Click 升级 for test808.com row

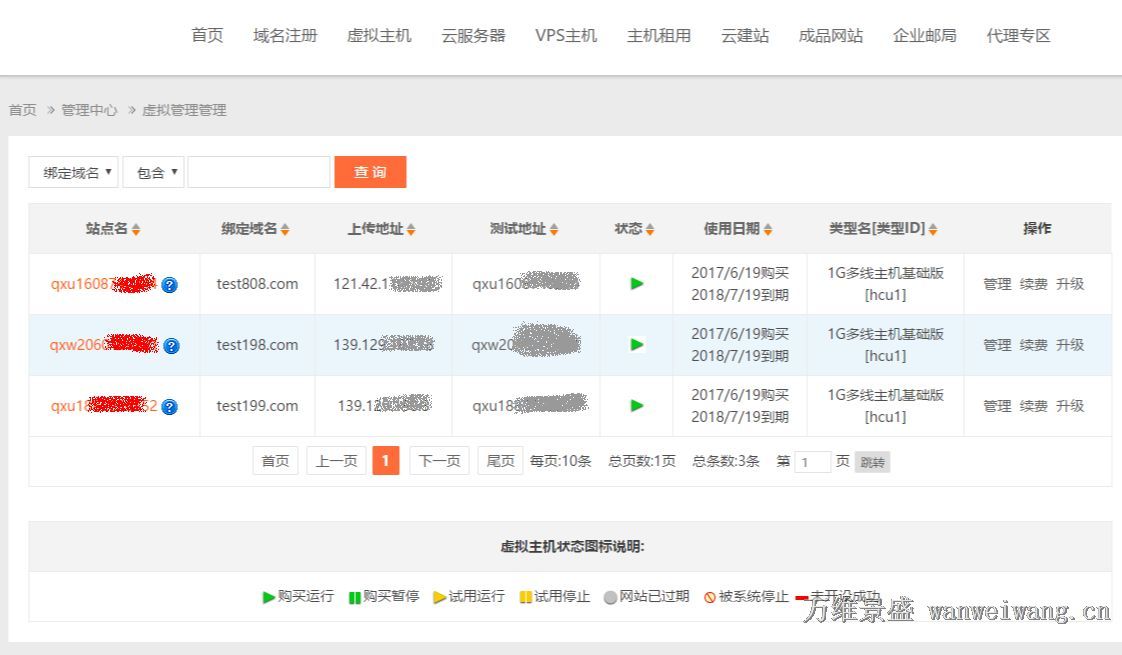point(1070,283)
